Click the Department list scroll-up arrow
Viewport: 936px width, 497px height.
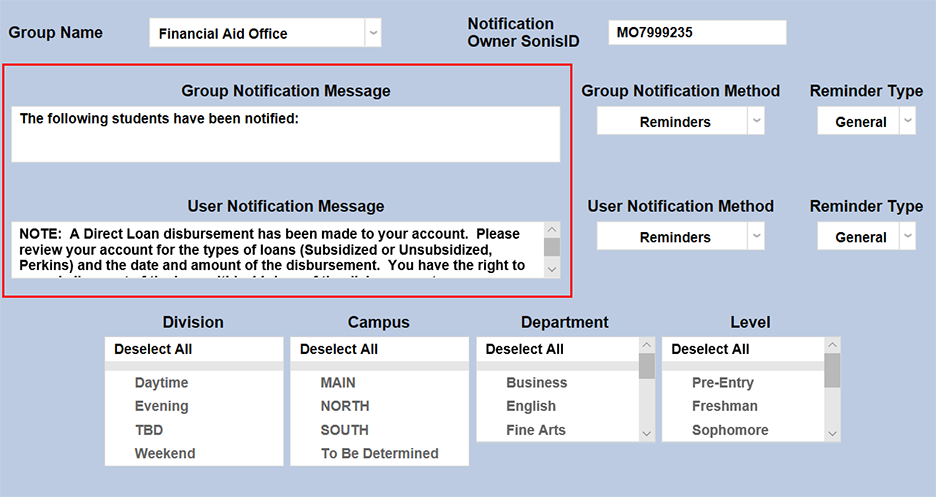click(646, 345)
